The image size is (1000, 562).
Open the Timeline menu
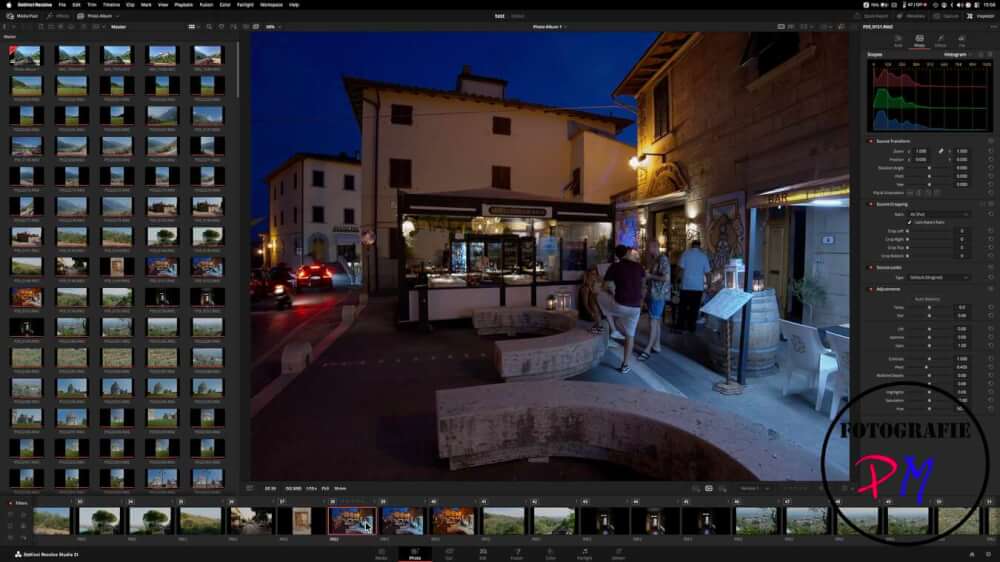tap(111, 4)
